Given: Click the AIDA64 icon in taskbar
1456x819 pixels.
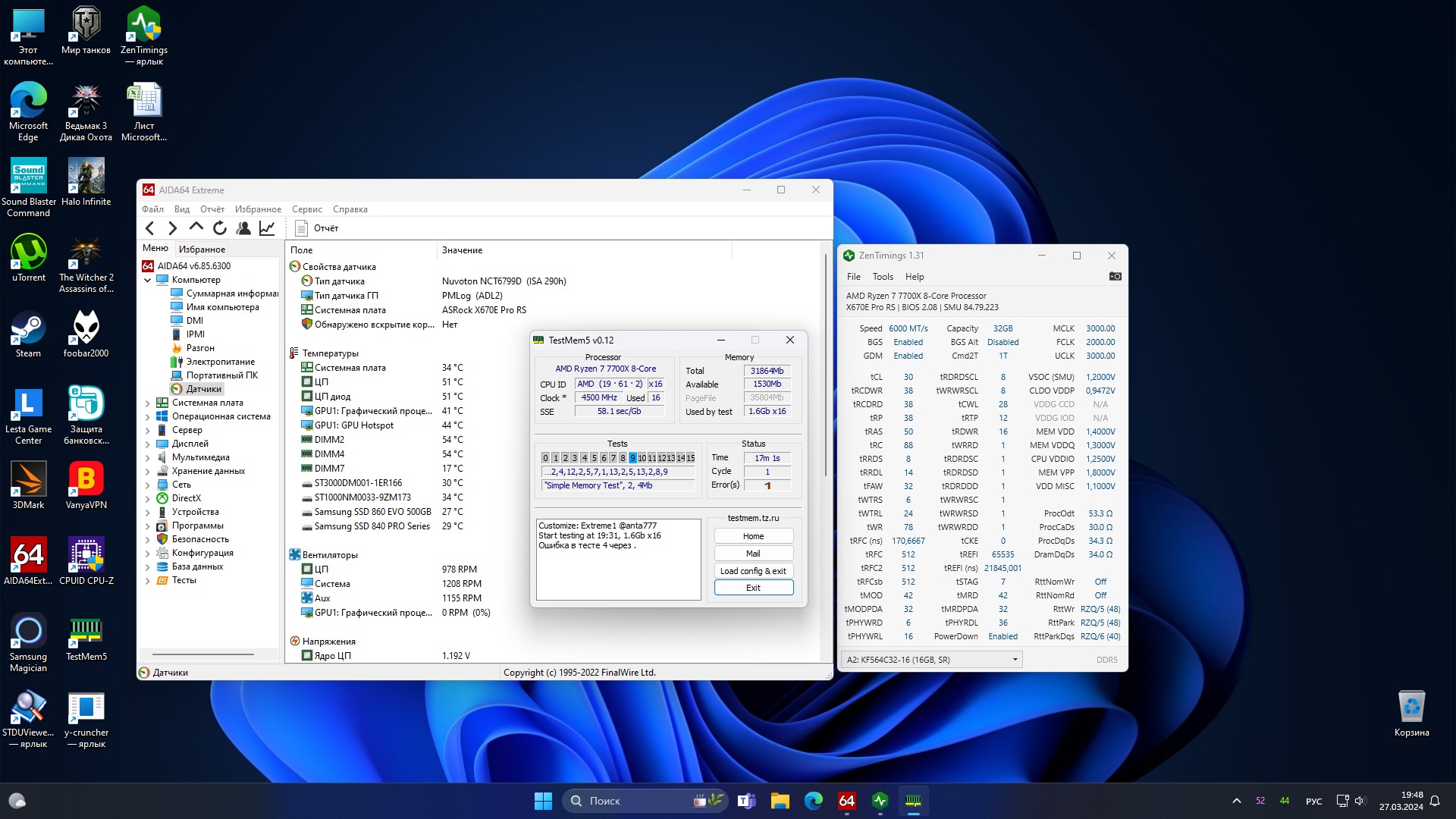Looking at the screenshot, I should pyautogui.click(x=846, y=801).
